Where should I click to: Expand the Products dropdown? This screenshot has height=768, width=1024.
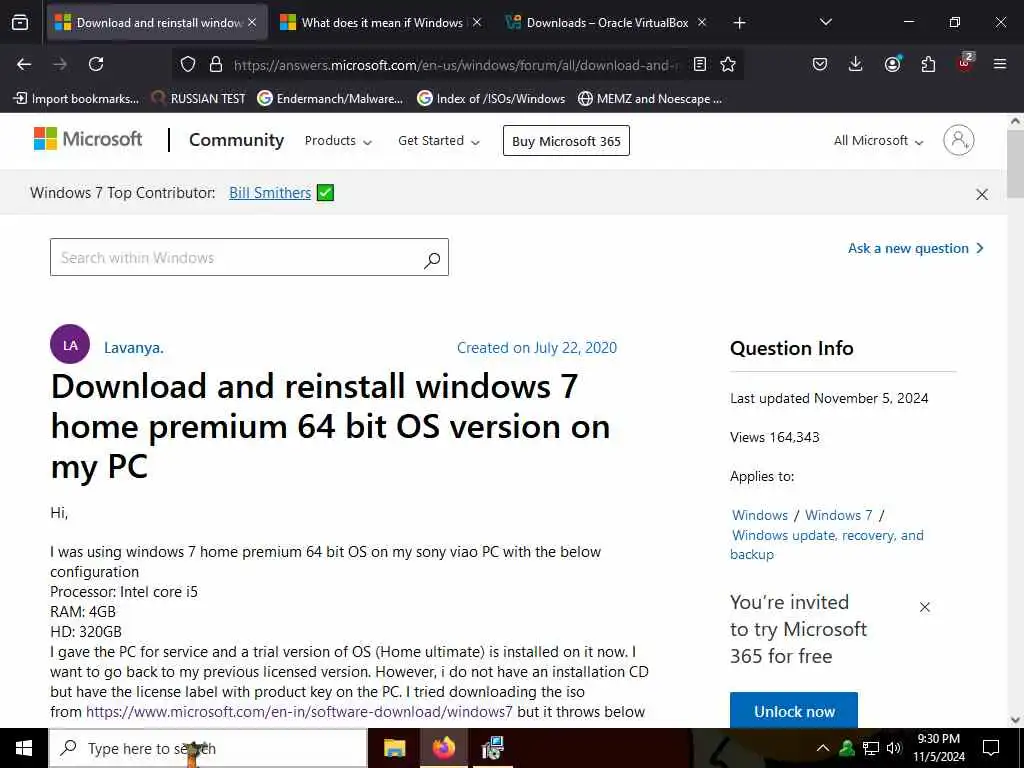tap(338, 141)
